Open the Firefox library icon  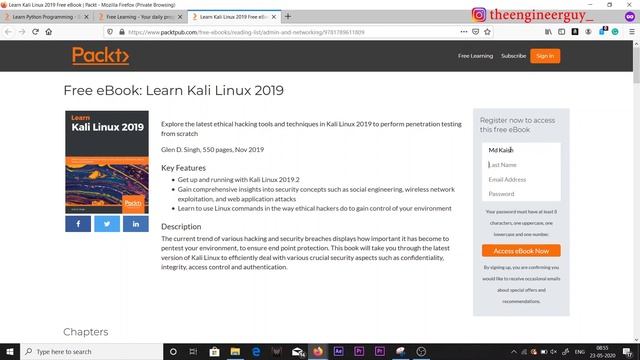[x=548, y=32]
